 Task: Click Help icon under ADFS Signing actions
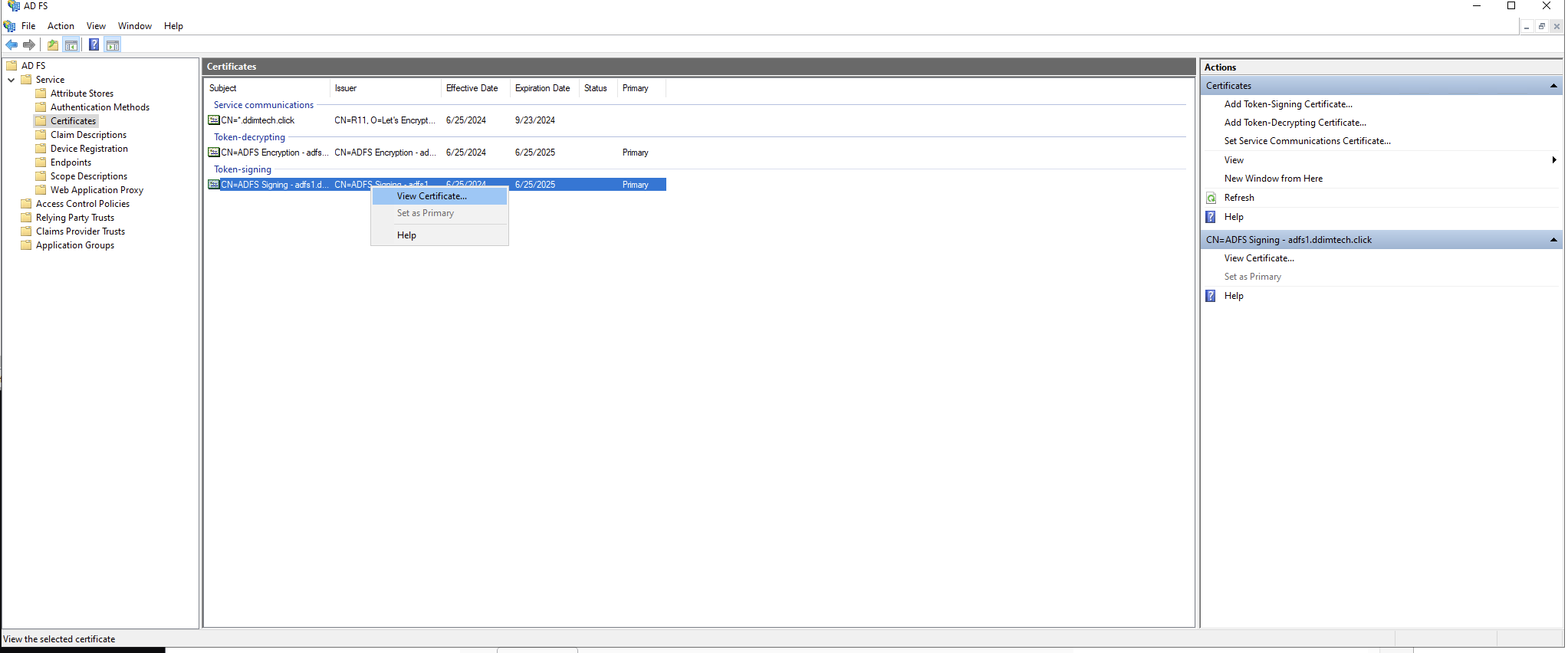point(1211,296)
